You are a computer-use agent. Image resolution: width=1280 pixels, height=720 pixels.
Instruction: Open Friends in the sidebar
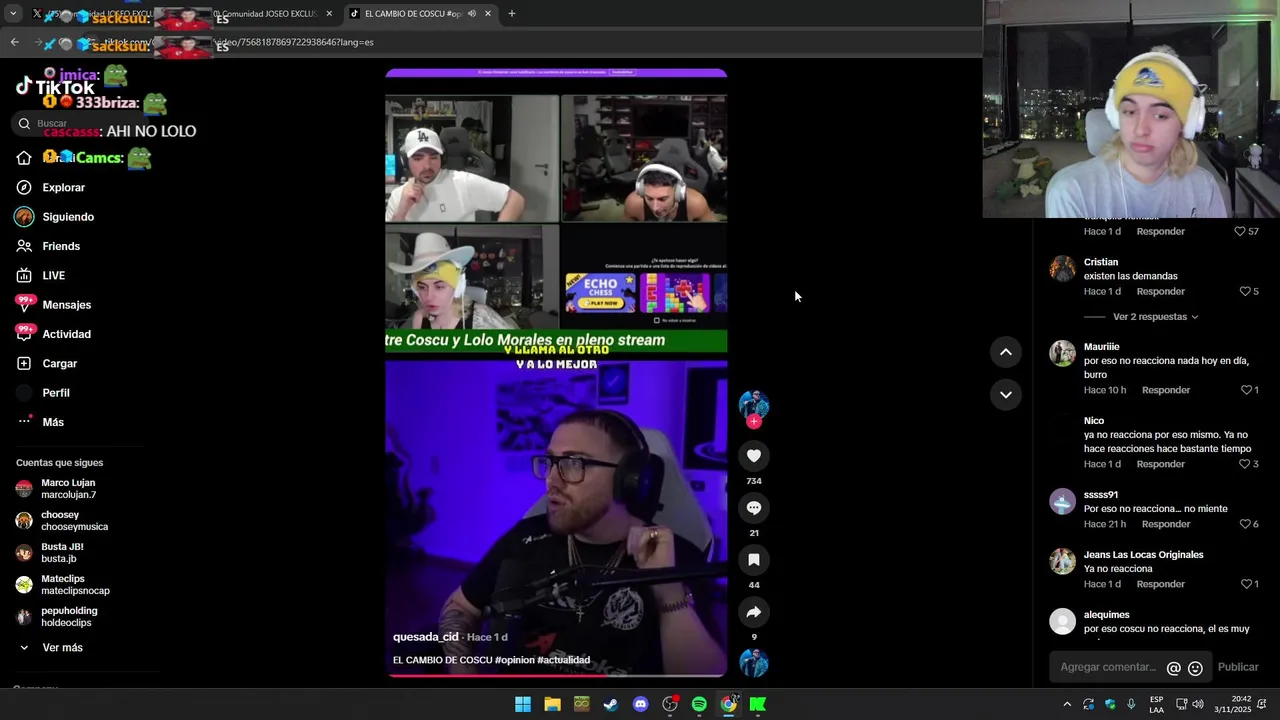61,246
